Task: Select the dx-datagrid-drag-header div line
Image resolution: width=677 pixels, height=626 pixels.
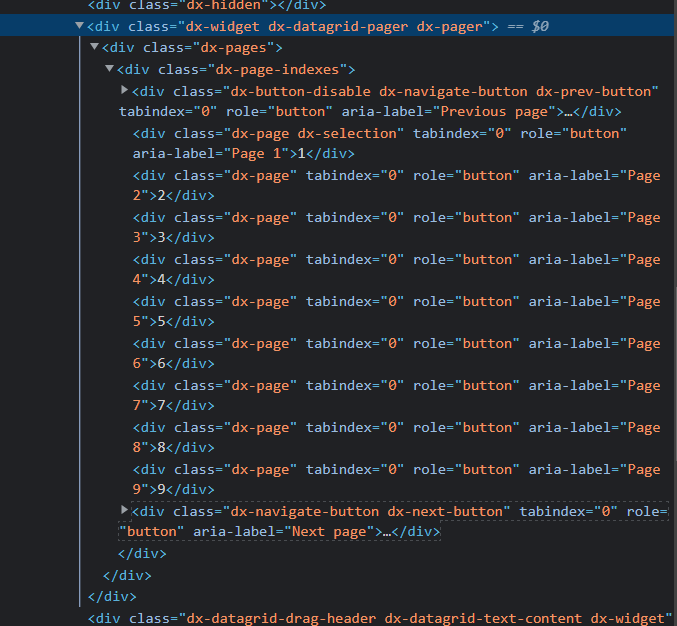Action: (x=380, y=619)
